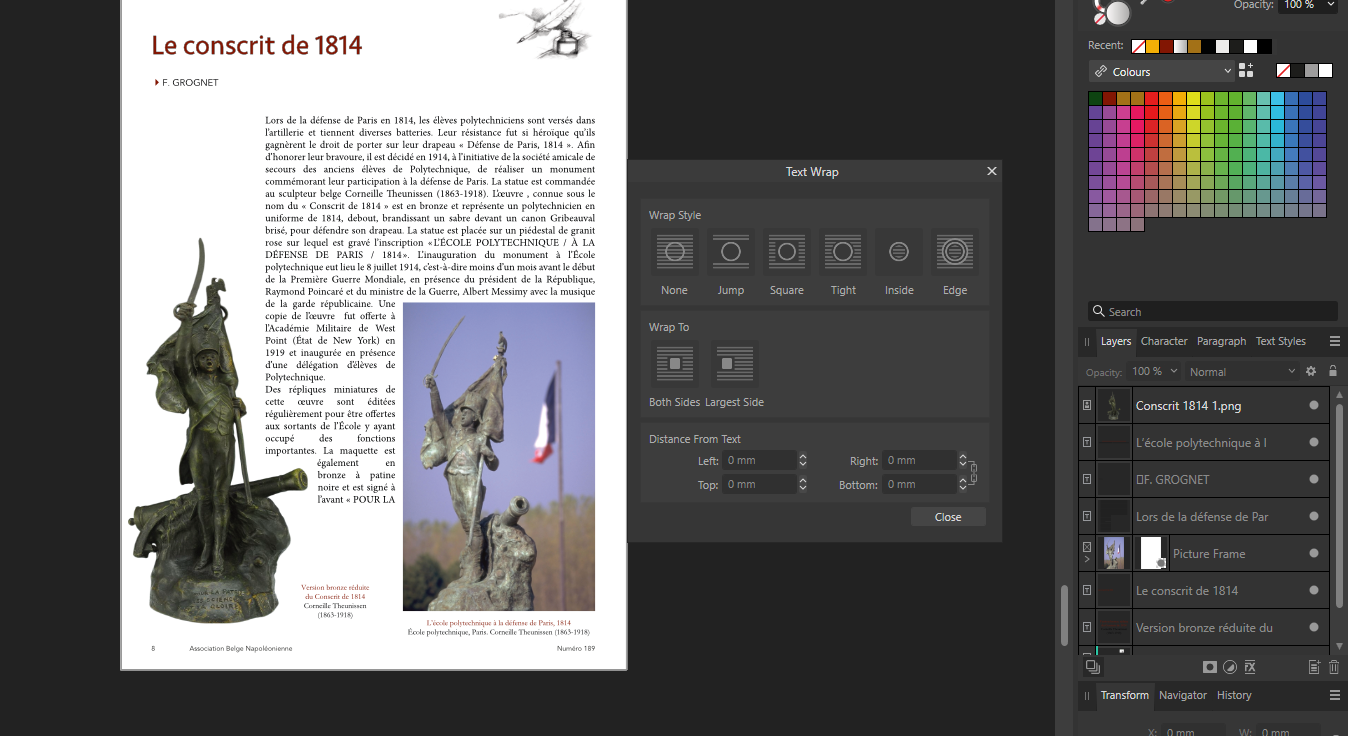This screenshot has height=736, width=1348.
Task: Click the Close button in Text Wrap
Action: pyautogui.click(x=948, y=517)
